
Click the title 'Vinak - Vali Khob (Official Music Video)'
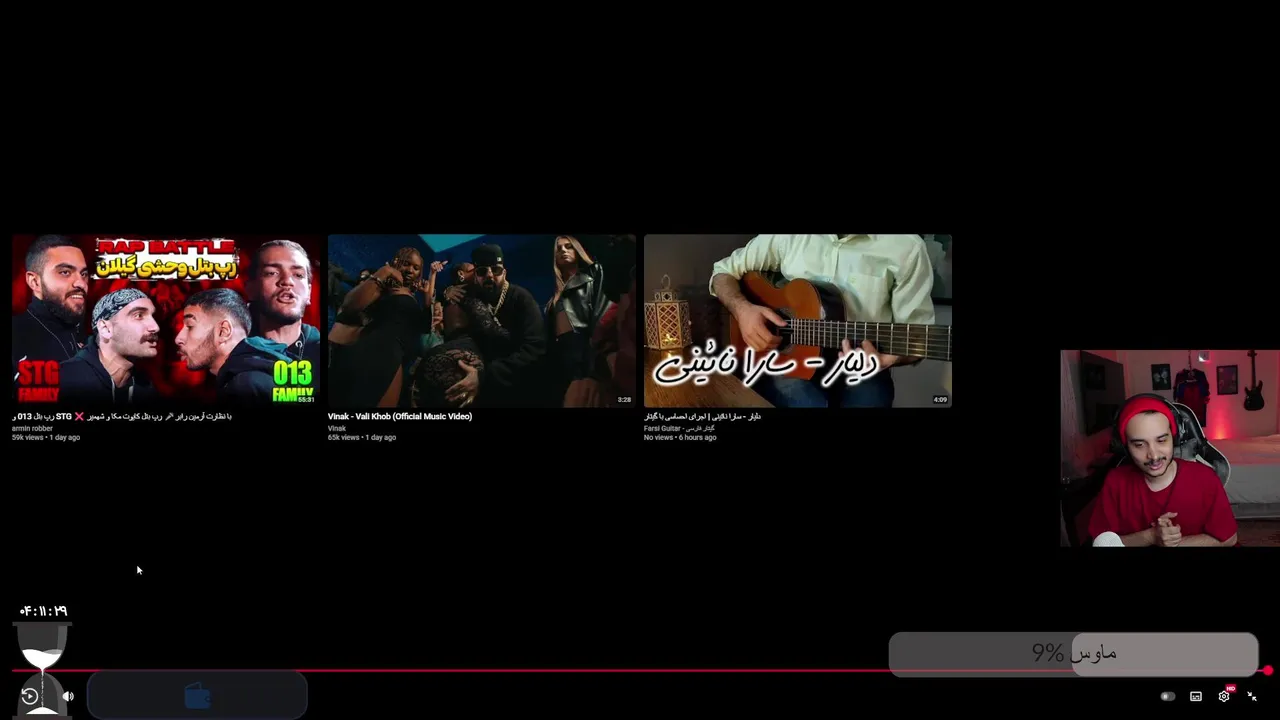[x=400, y=416]
